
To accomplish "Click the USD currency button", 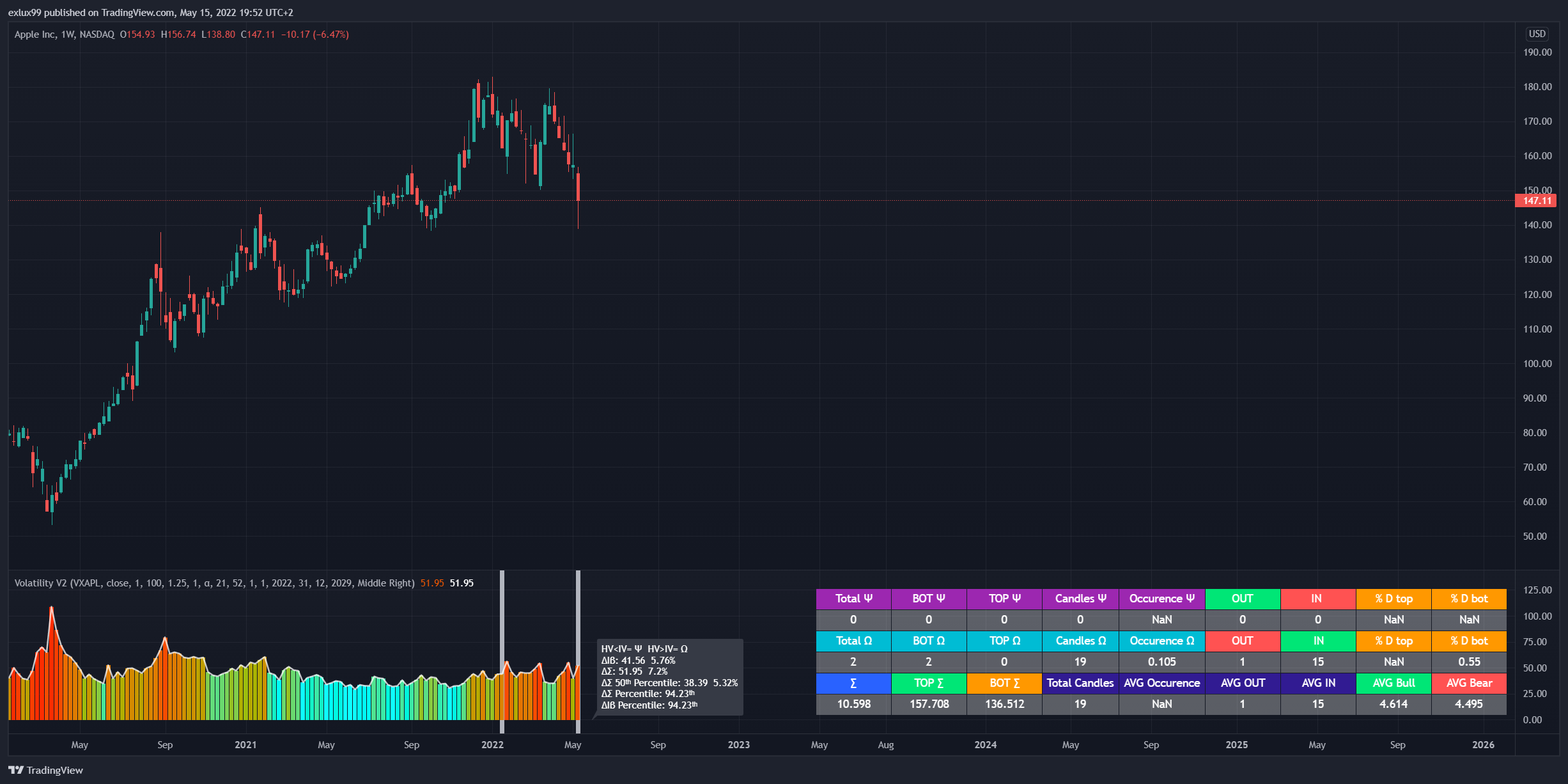I will point(1537,34).
